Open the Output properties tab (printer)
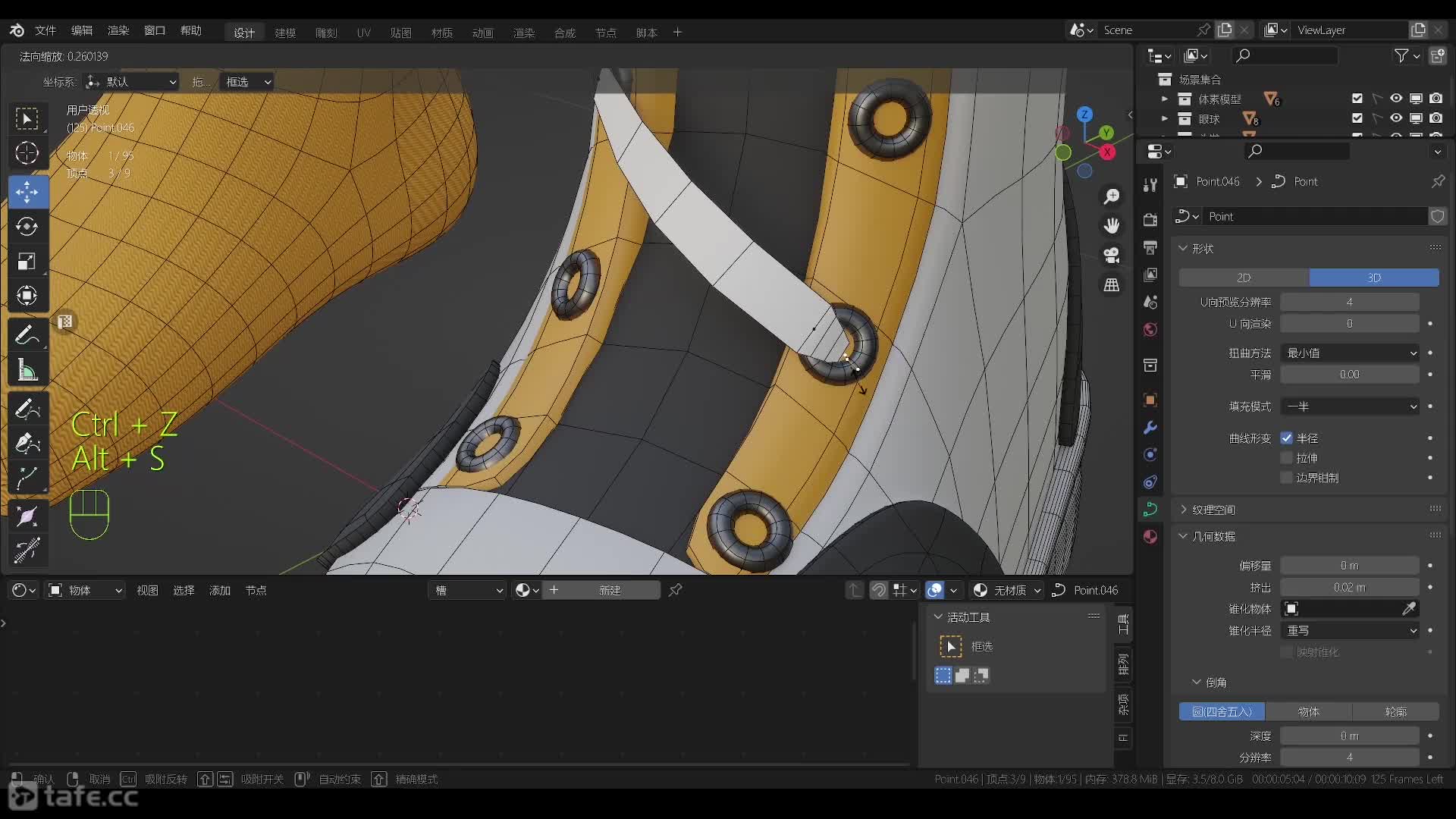The height and width of the screenshot is (819, 1456). tap(1150, 247)
